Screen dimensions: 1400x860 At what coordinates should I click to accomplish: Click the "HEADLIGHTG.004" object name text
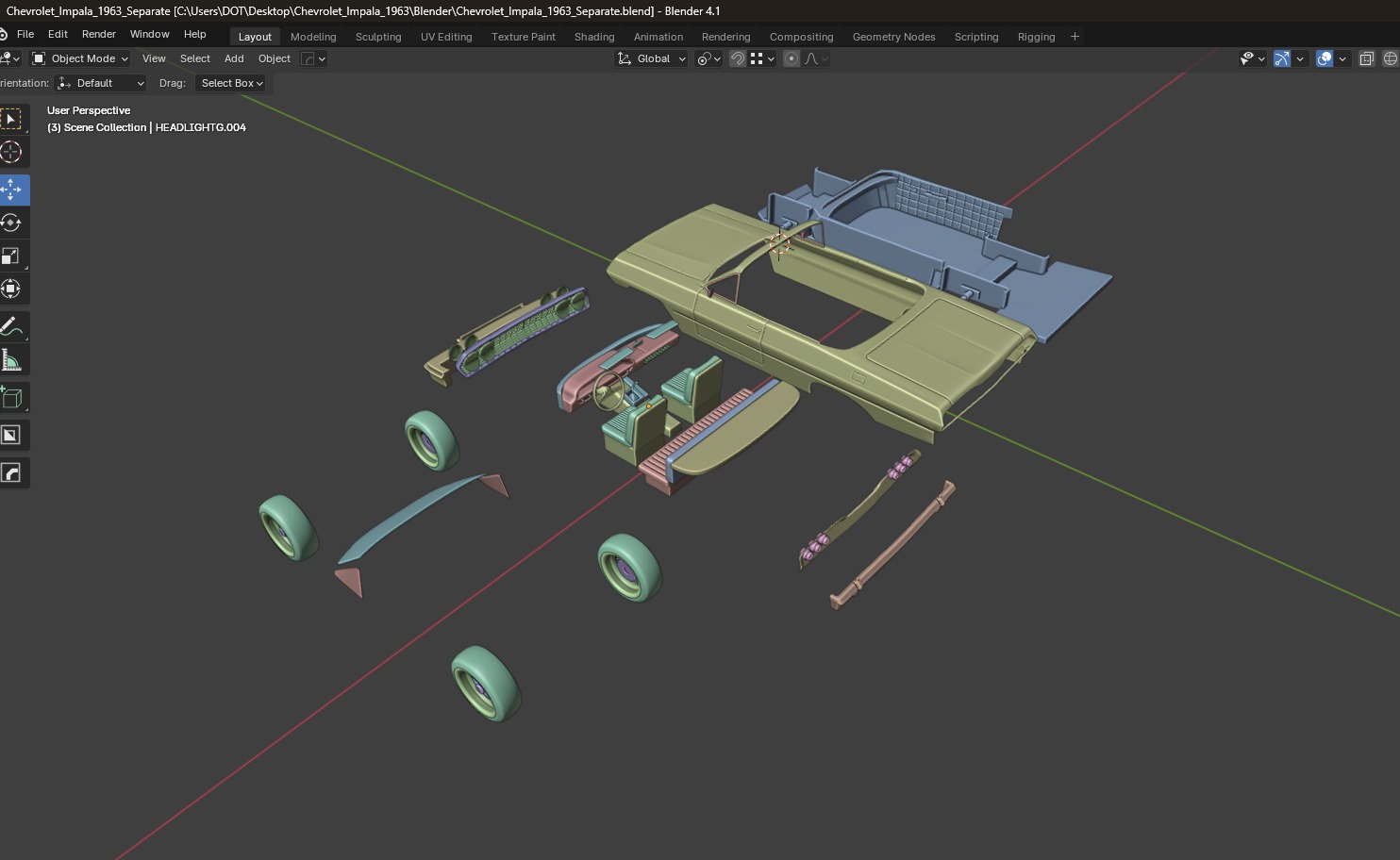coord(200,127)
